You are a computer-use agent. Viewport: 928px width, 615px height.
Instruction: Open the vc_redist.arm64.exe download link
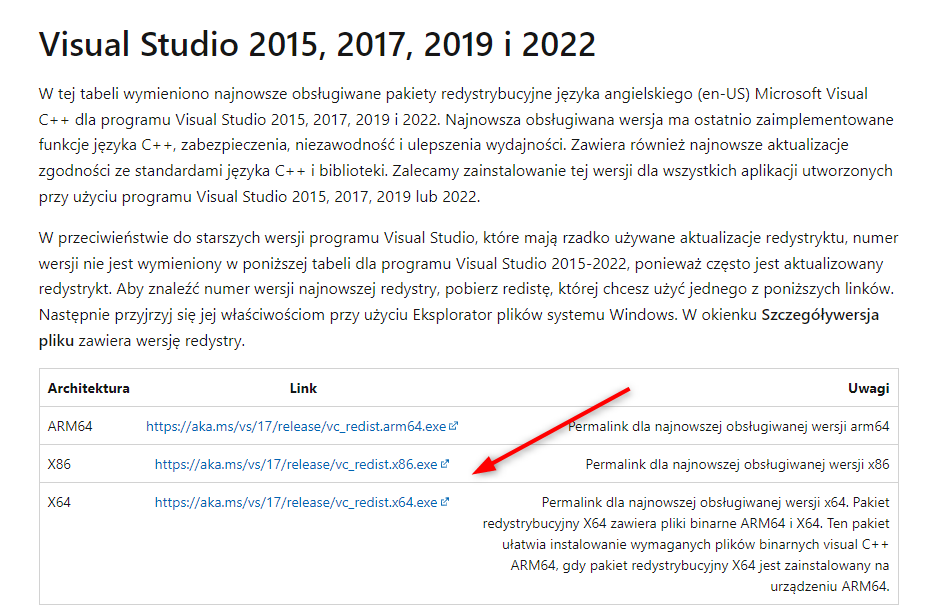pos(296,426)
